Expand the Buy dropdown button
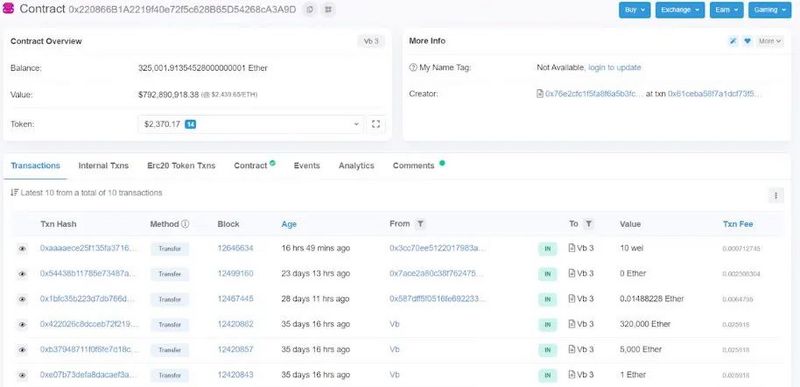 tap(634, 10)
